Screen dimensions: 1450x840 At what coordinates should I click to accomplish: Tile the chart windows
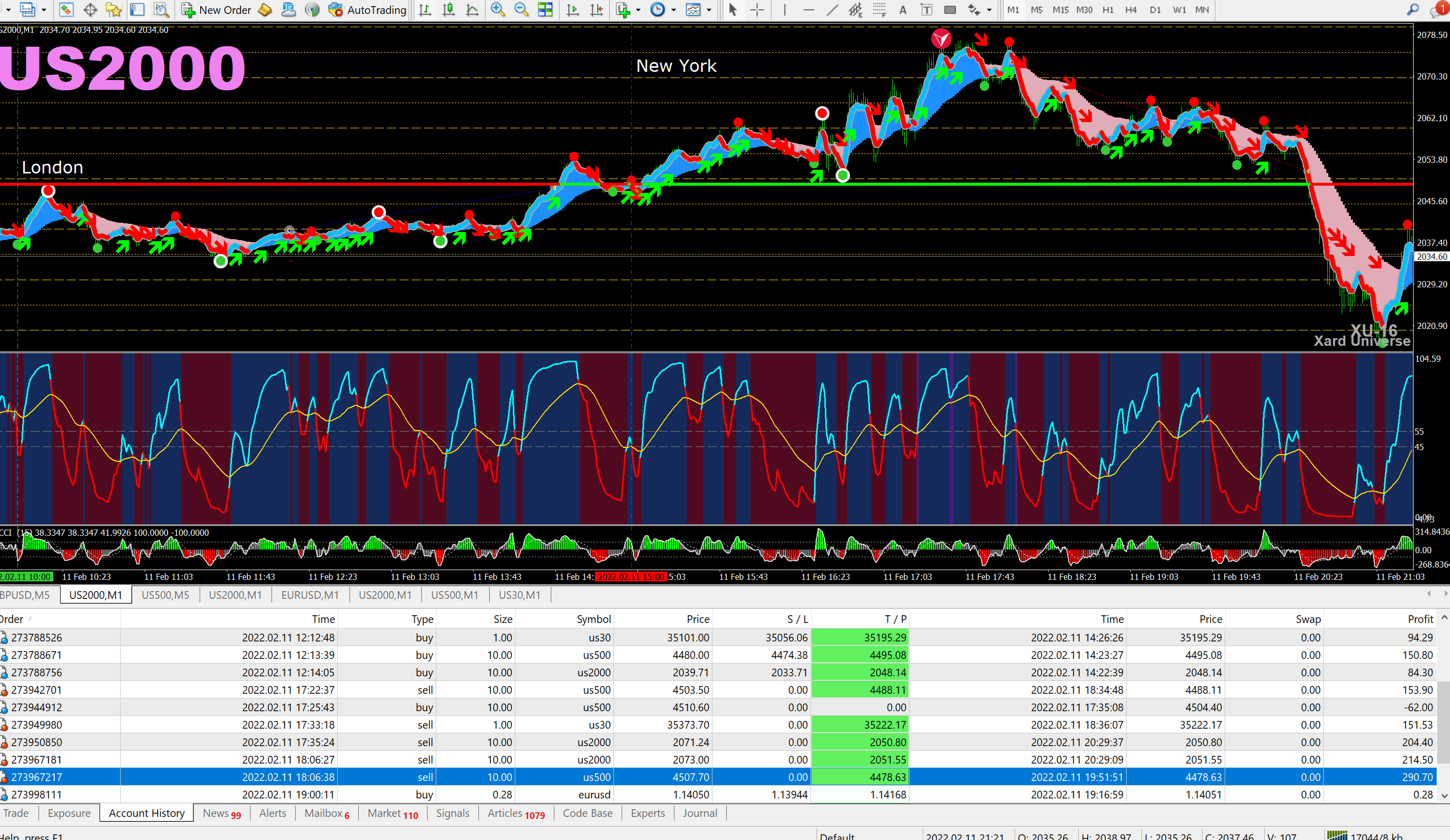(545, 10)
